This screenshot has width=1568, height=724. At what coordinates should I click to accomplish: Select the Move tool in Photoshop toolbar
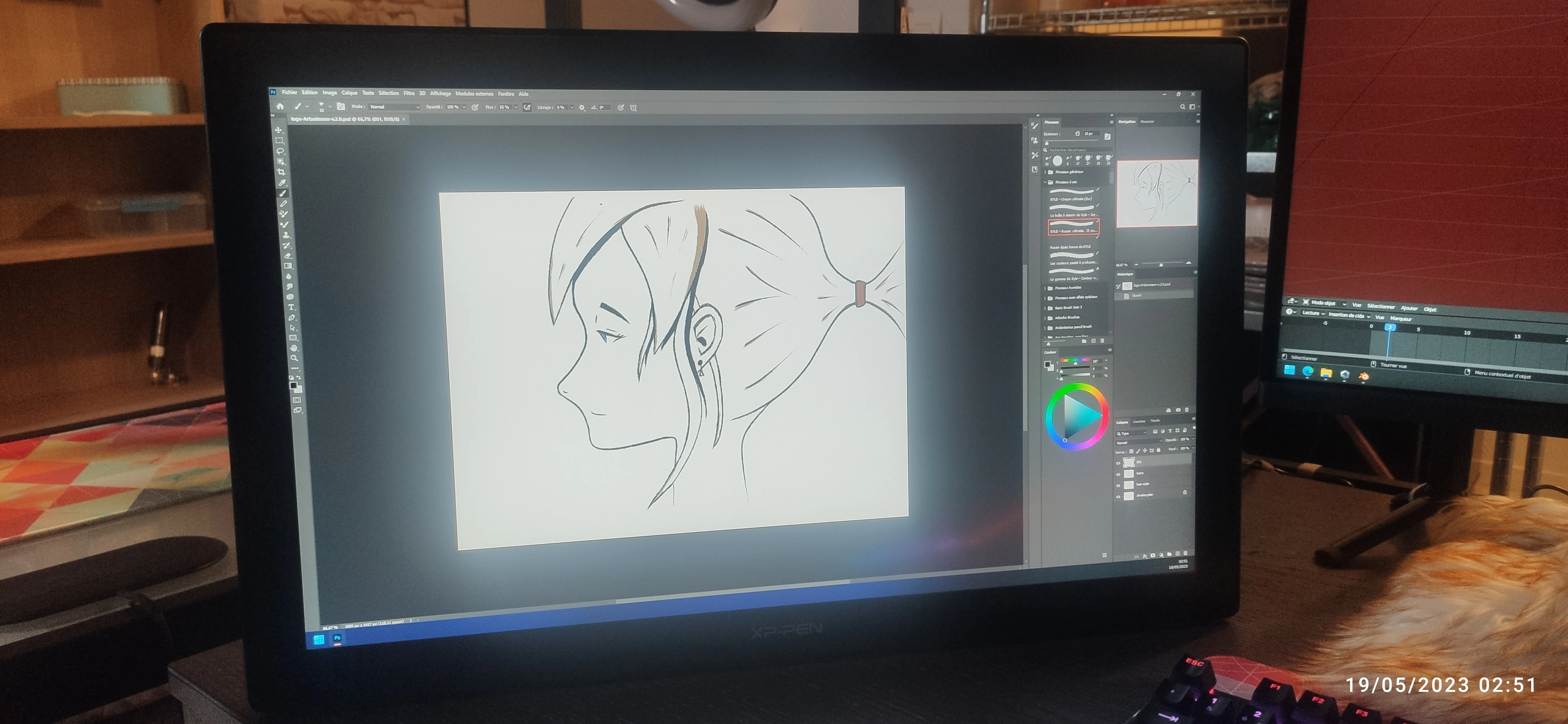[x=278, y=130]
